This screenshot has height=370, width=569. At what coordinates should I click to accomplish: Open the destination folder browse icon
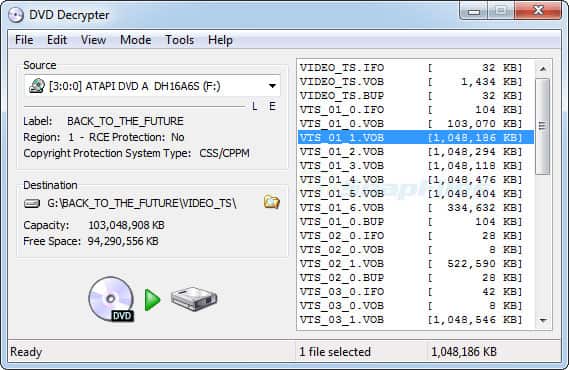click(x=271, y=202)
